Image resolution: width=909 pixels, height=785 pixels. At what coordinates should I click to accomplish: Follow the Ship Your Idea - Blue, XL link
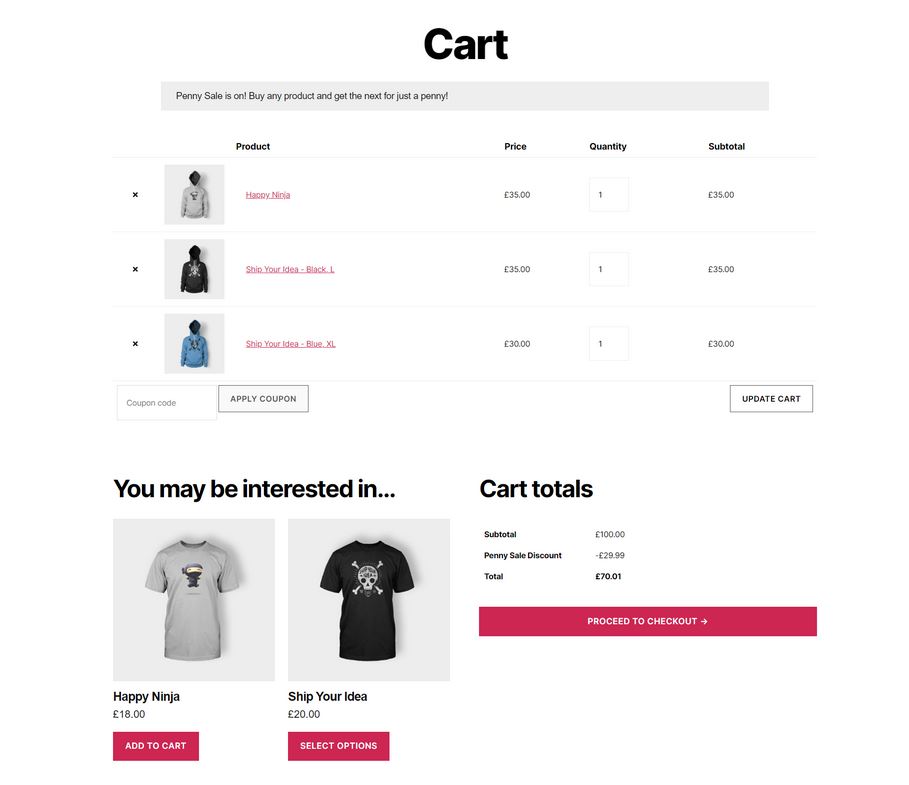click(290, 344)
